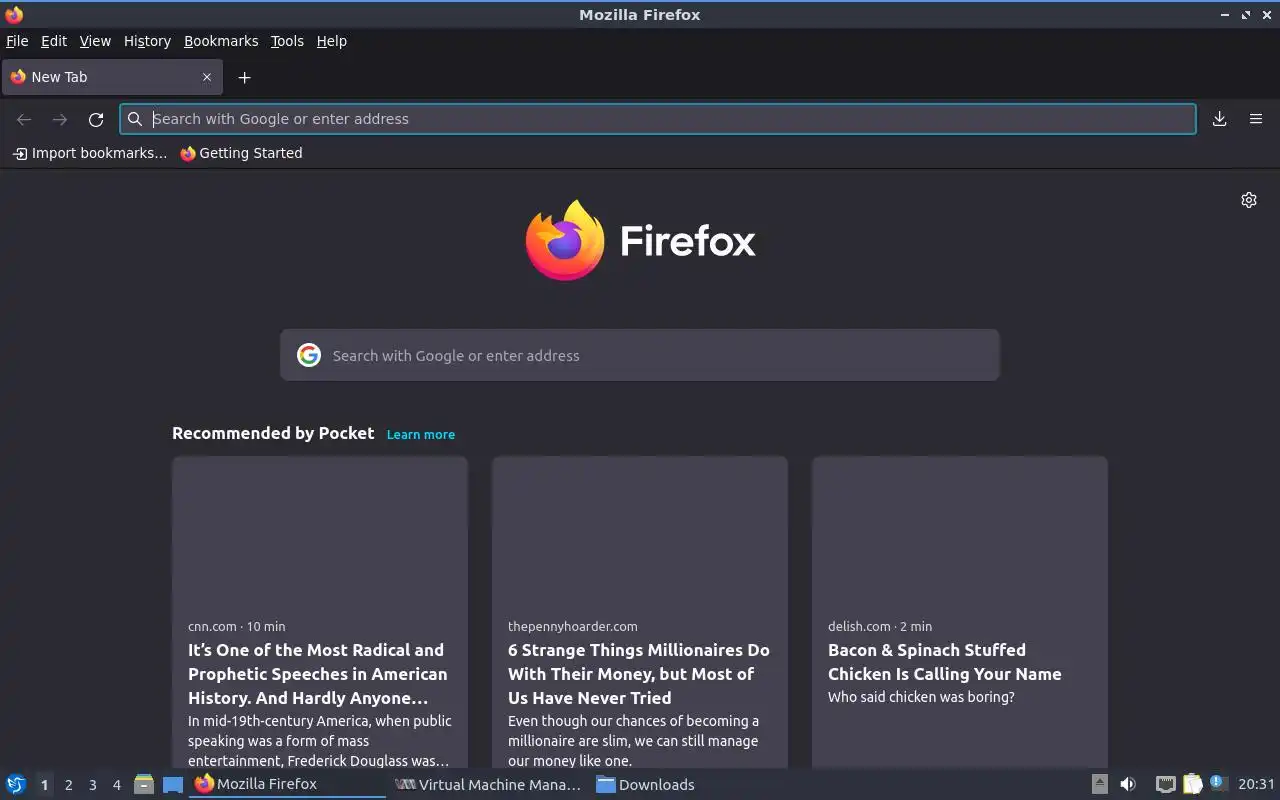Open the File menu

click(x=17, y=41)
